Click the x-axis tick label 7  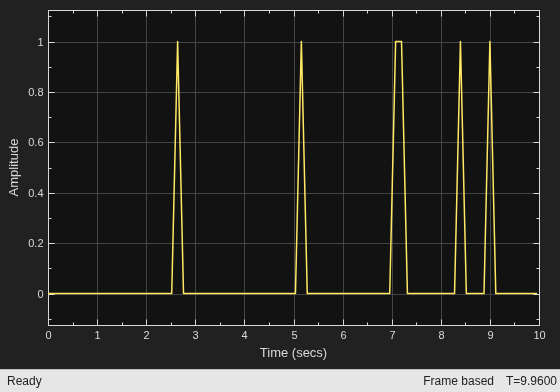[x=392, y=335]
